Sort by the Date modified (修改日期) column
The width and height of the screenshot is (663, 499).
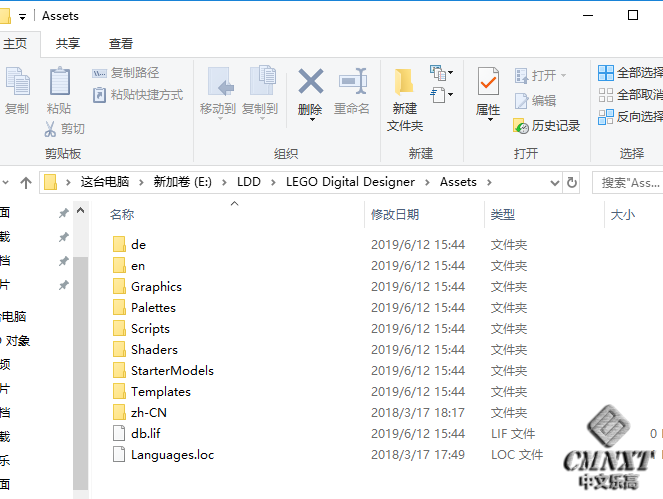[x=395, y=215]
